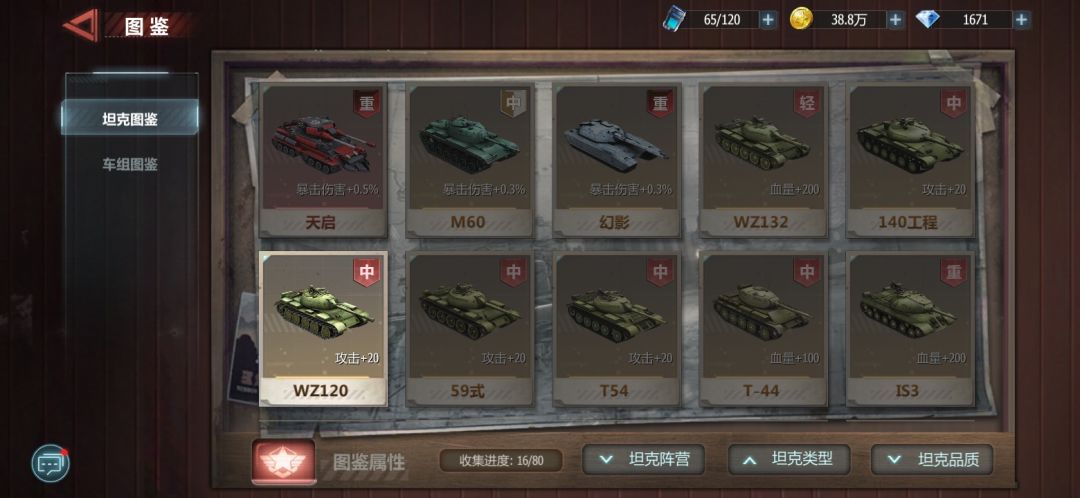This screenshot has height=498, width=1080.
Task: Select the 天启 tank card
Action: click(323, 160)
